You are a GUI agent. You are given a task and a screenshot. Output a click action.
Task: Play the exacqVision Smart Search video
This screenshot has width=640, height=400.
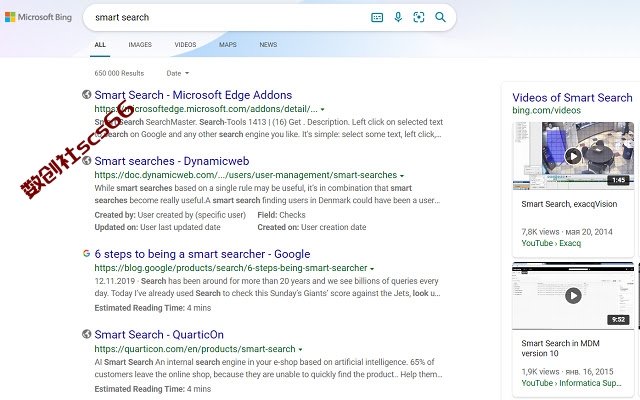tap(573, 156)
